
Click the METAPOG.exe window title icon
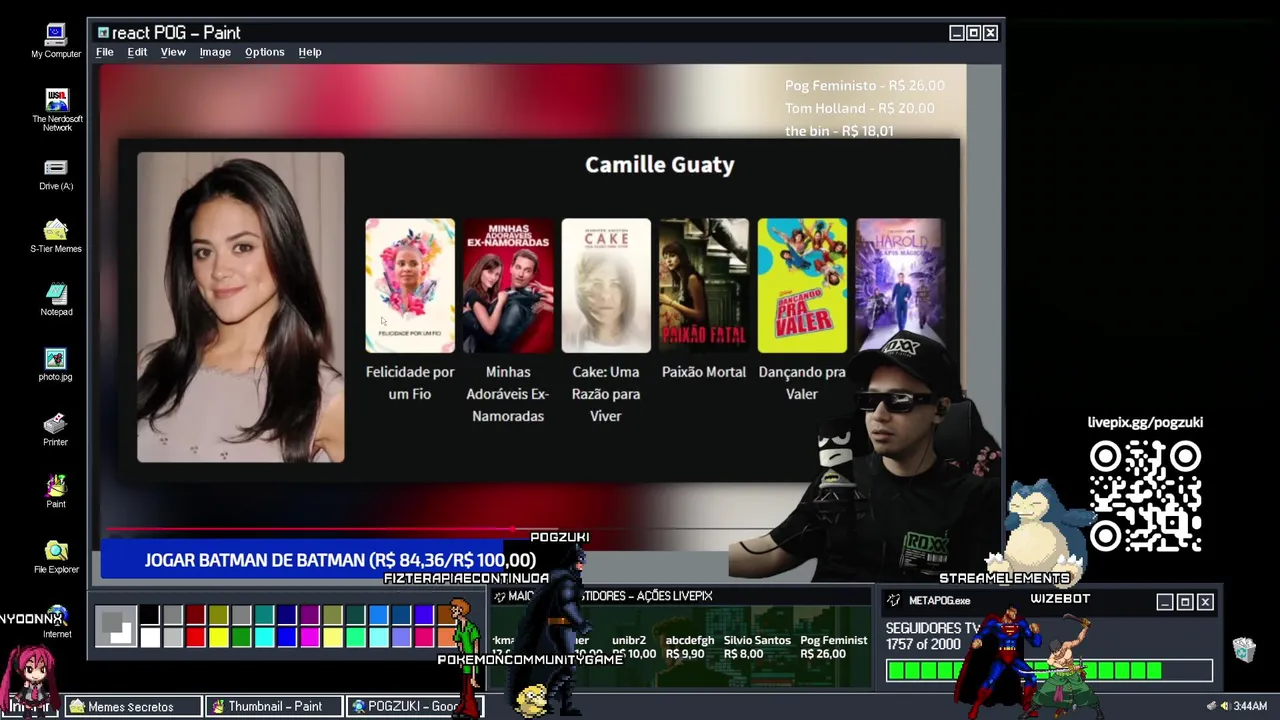tap(893, 601)
